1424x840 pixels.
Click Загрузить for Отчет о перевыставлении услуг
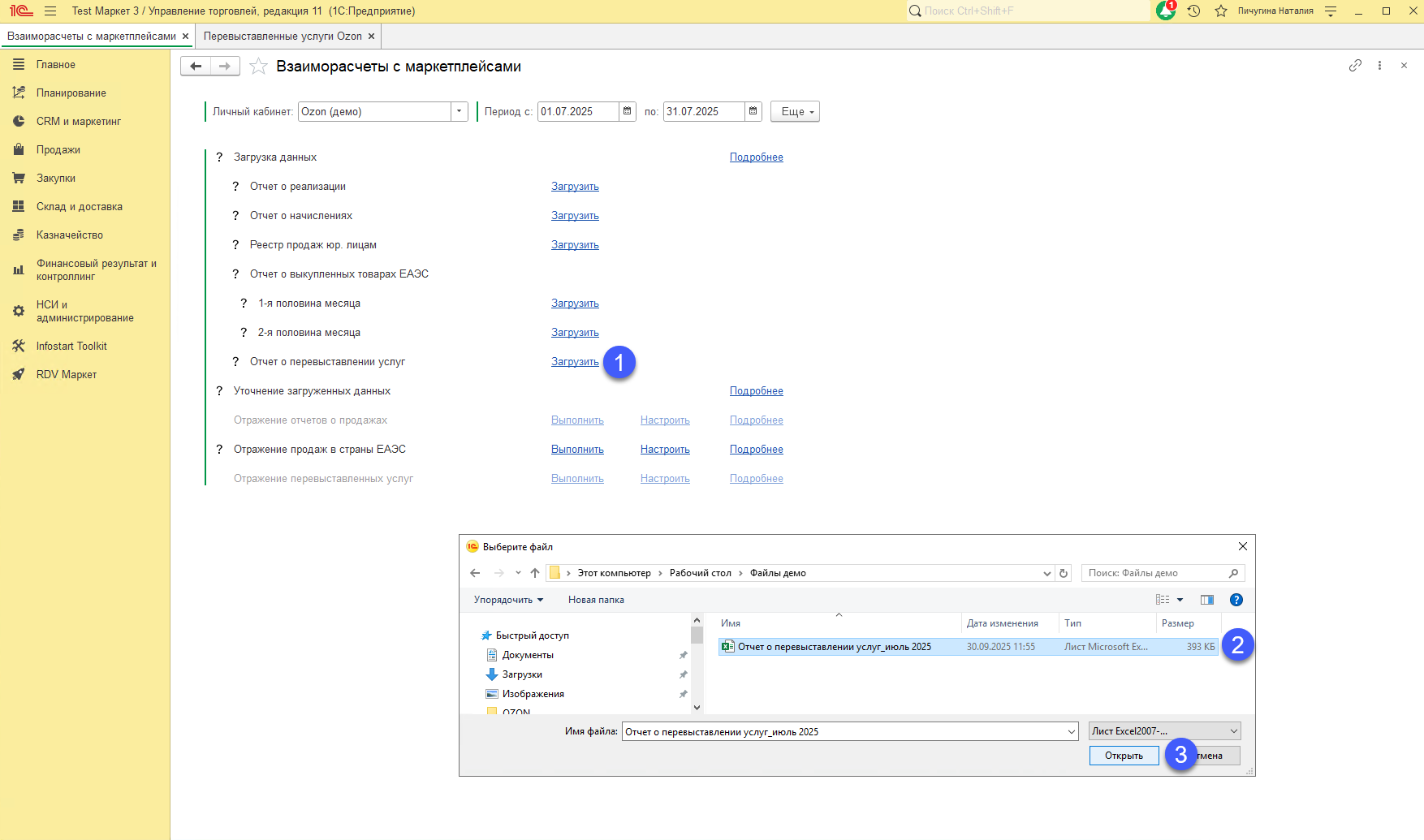(575, 362)
